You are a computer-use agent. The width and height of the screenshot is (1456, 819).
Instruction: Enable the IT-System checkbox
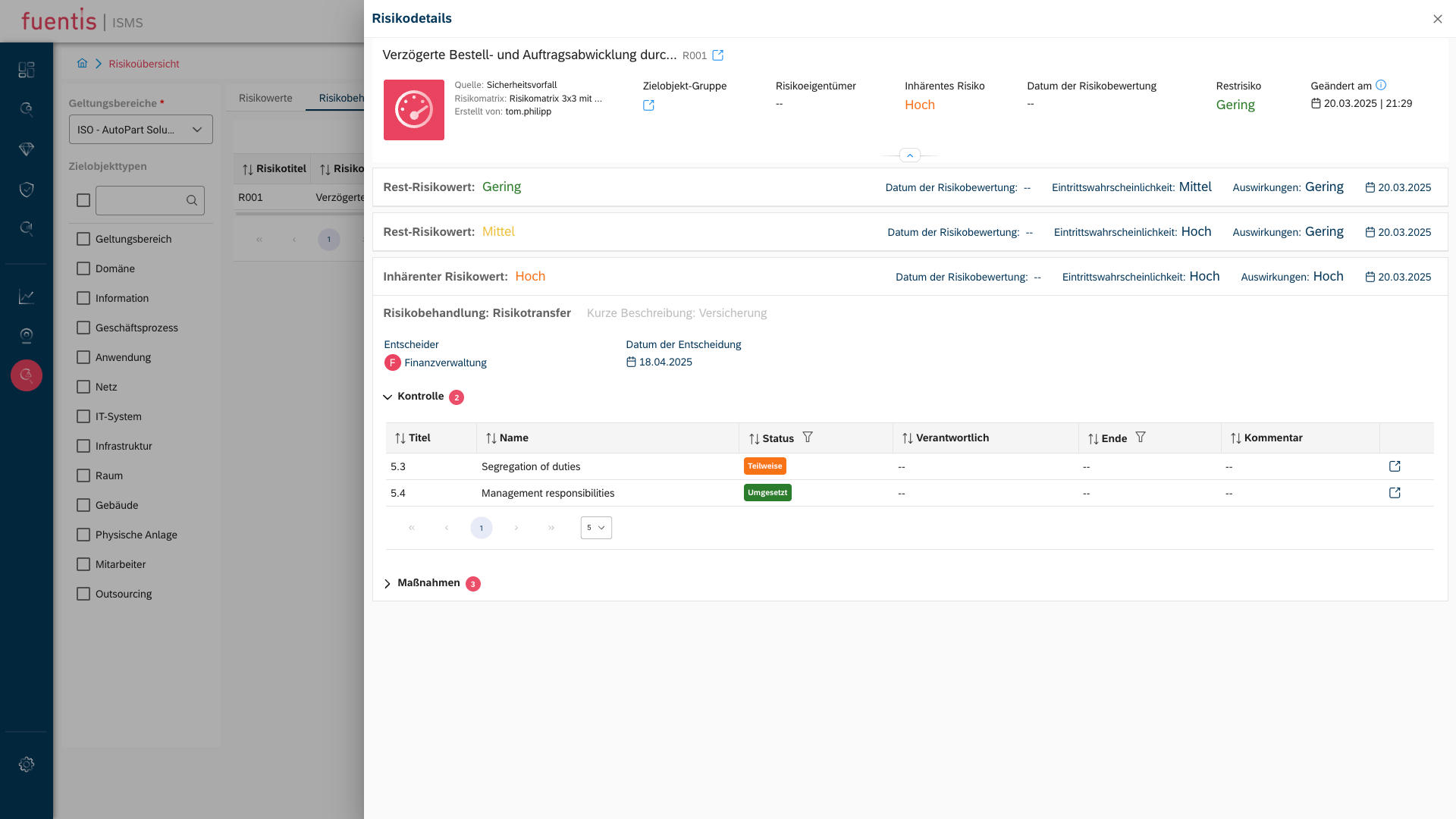point(83,416)
